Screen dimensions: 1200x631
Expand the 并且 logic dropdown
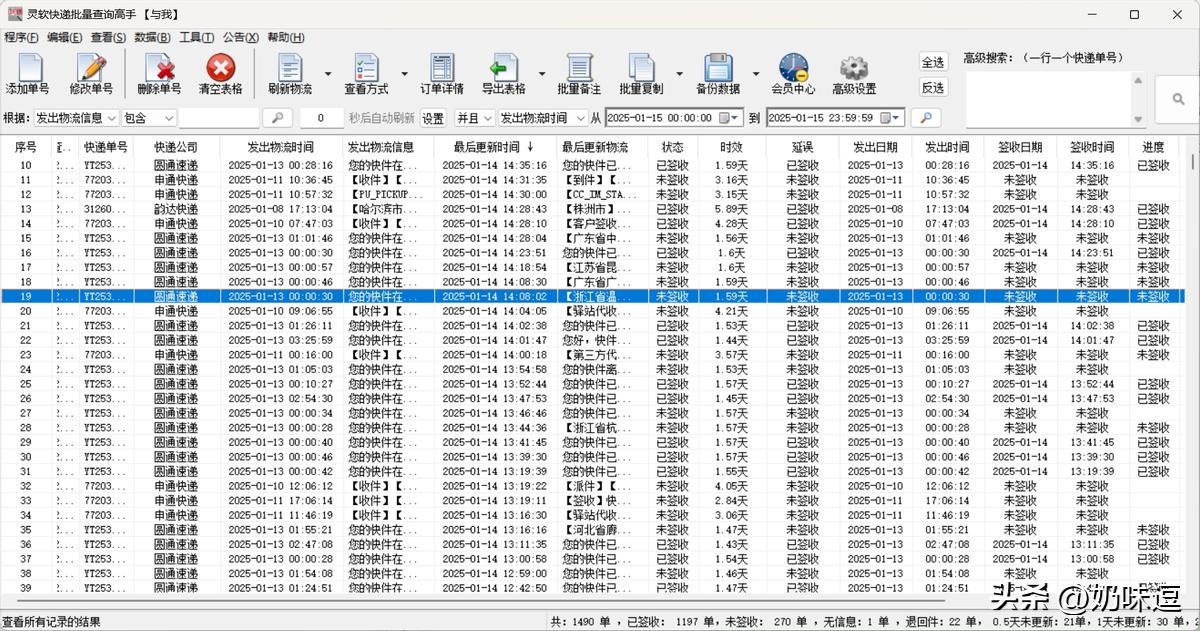[x=487, y=118]
